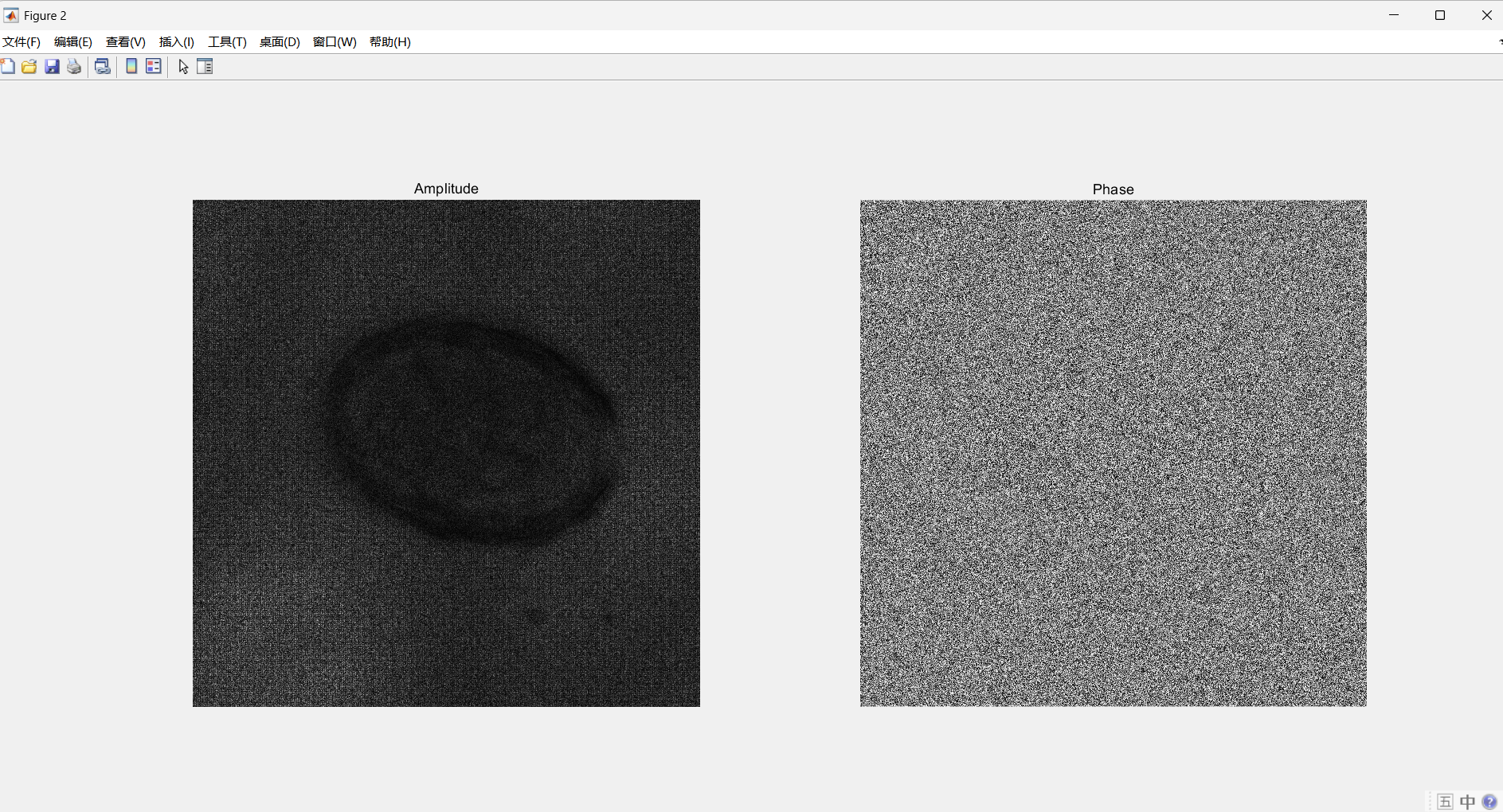Open IME help question mark icon
This screenshot has height=812, width=1503.
pos(1489,802)
